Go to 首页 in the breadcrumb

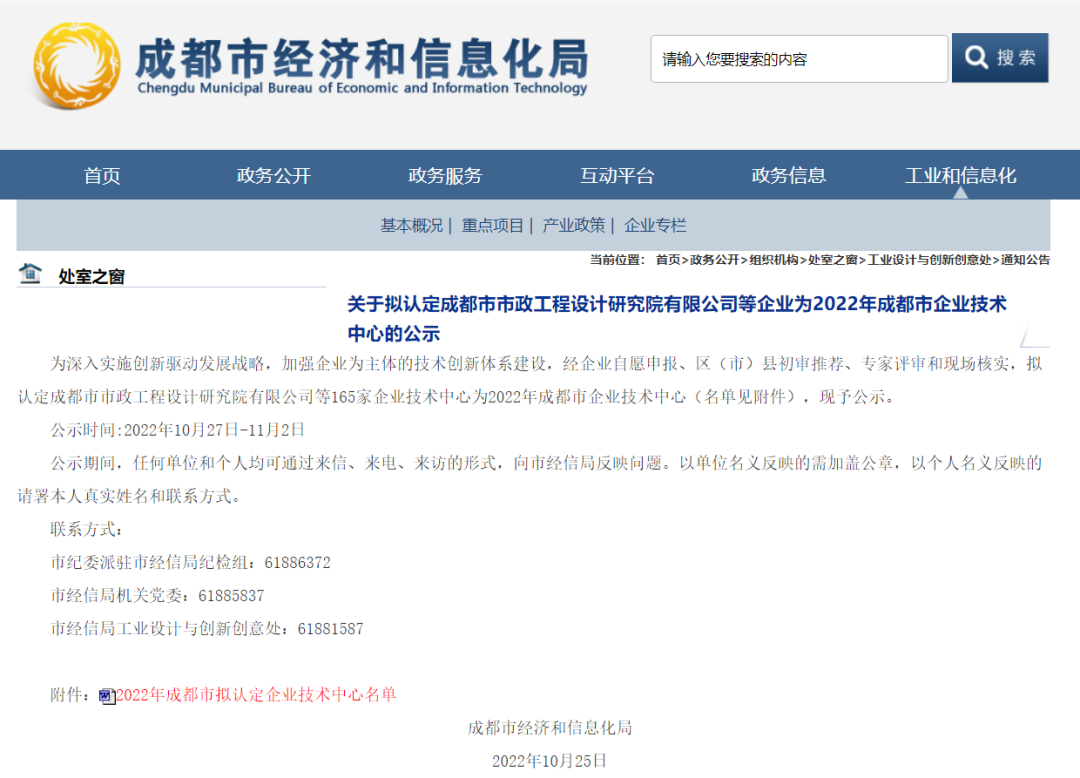667,260
